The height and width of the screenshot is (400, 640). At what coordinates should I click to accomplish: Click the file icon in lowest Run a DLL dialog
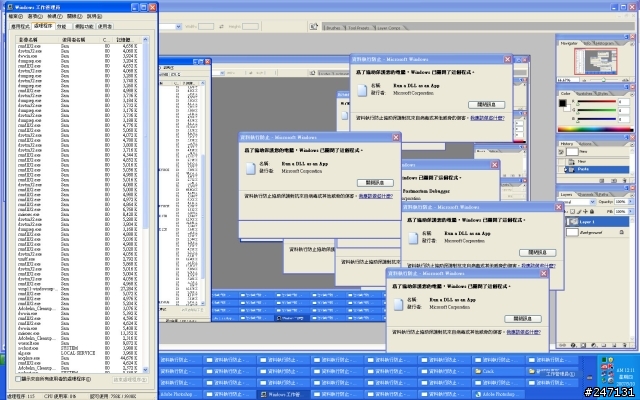[398, 304]
